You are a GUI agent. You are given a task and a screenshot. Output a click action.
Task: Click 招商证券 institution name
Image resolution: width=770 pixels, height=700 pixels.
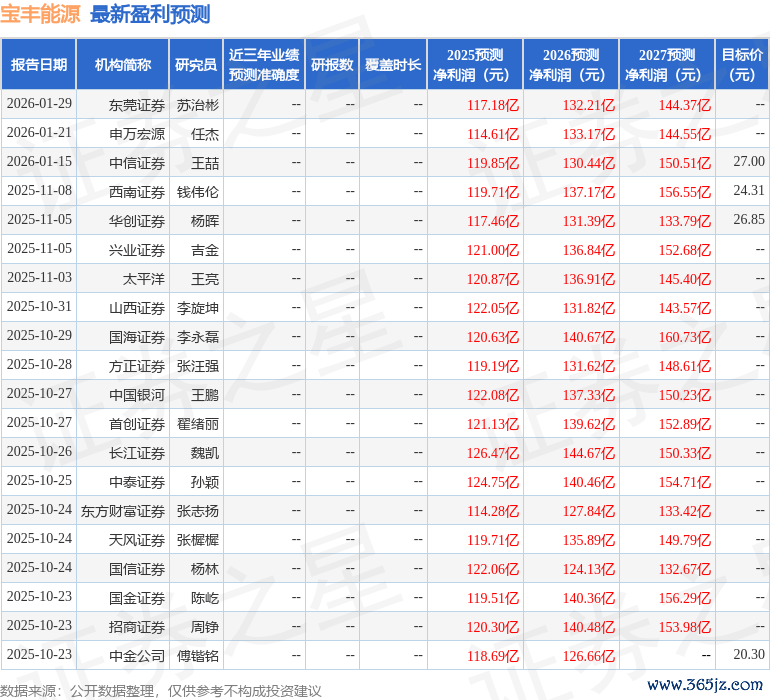[137, 627]
